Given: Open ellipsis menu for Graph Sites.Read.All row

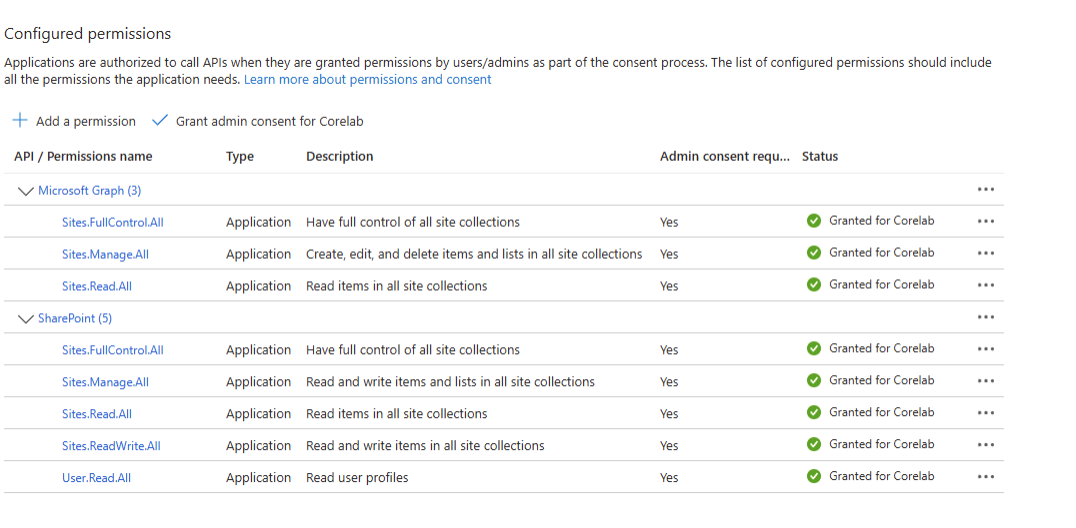Looking at the screenshot, I should pyautogui.click(x=986, y=286).
